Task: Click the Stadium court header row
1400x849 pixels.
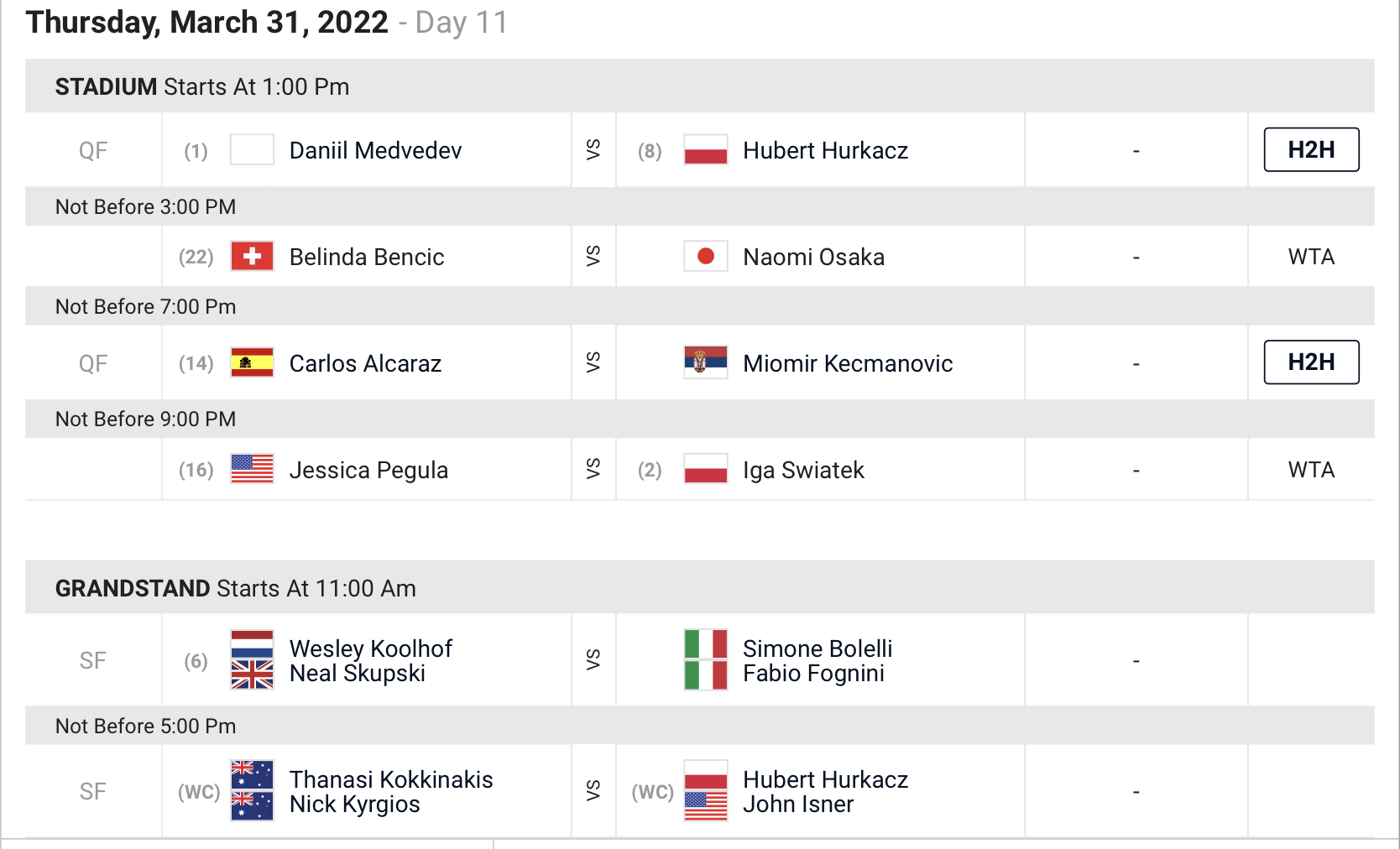Action: pos(700,86)
